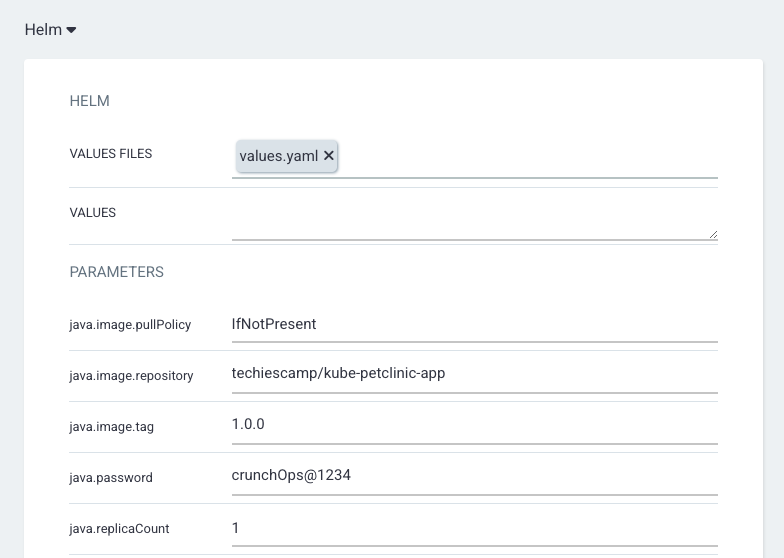Image resolution: width=784 pixels, height=558 pixels.
Task: Focus the Values text area
Action: [474, 220]
